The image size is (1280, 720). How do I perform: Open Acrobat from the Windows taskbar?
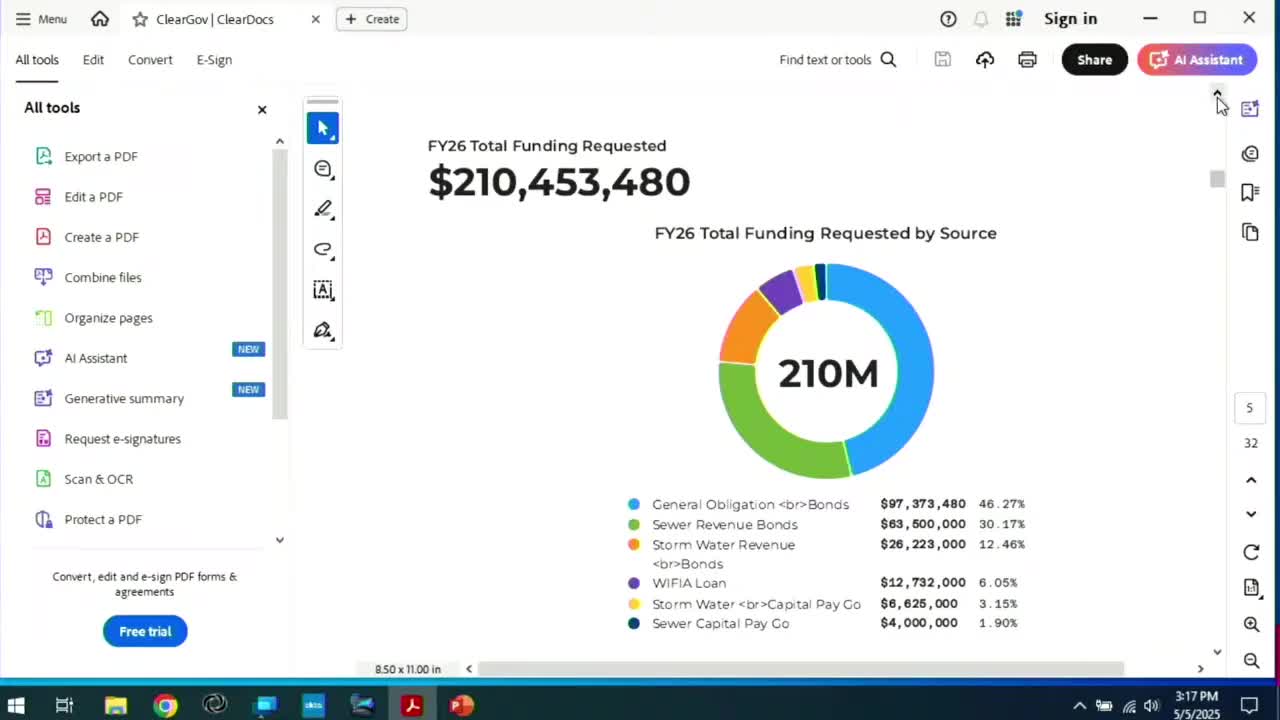[x=411, y=705]
